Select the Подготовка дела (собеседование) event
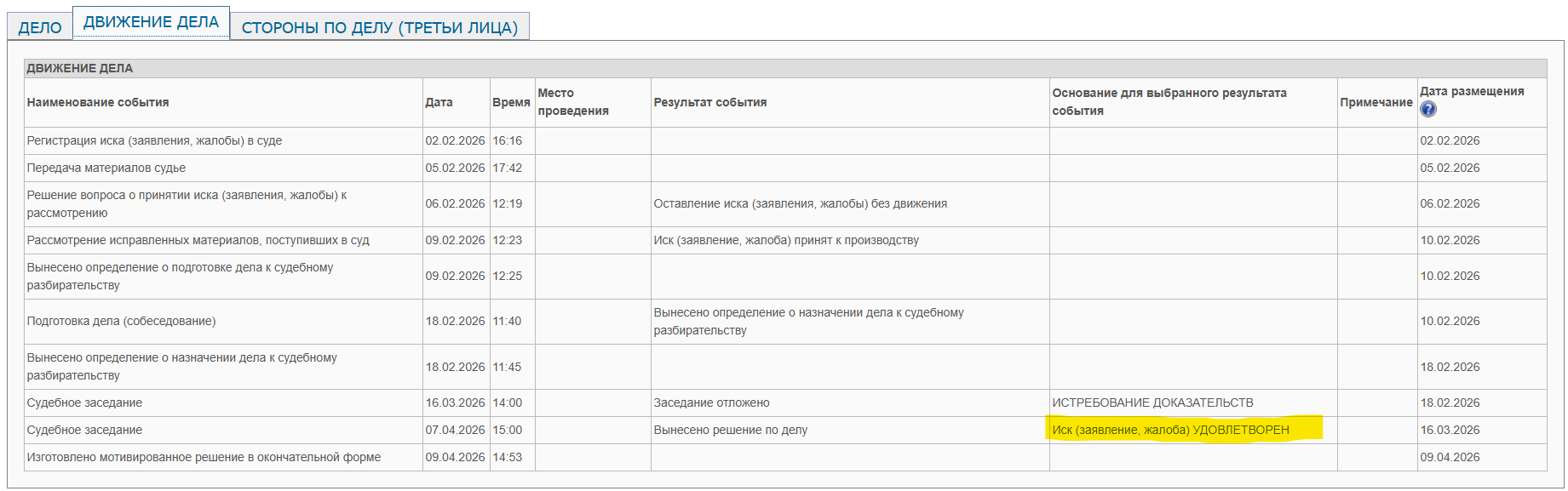This screenshot has width=1568, height=491. pyautogui.click(x=121, y=321)
